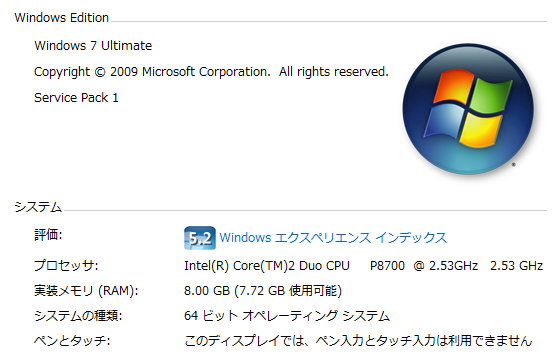Image resolution: width=556 pixels, height=364 pixels.
Task: Click the registered trademark mark beside the logo
Action: pyautogui.click(x=513, y=164)
